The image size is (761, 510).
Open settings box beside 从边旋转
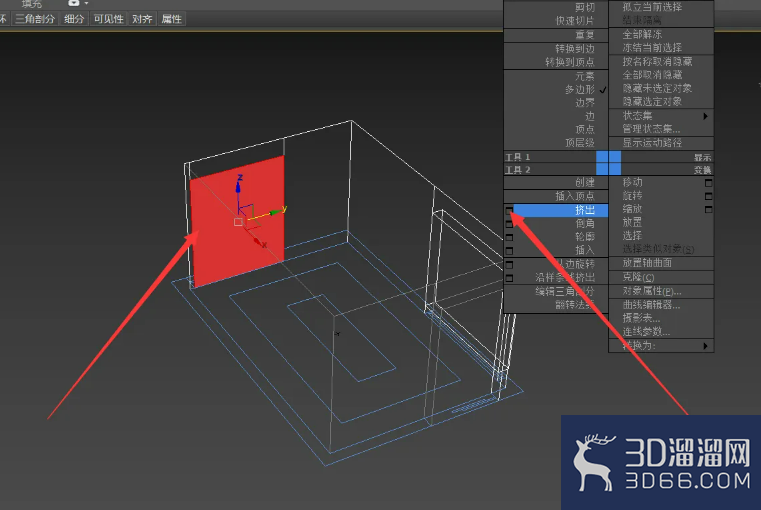[509, 265]
